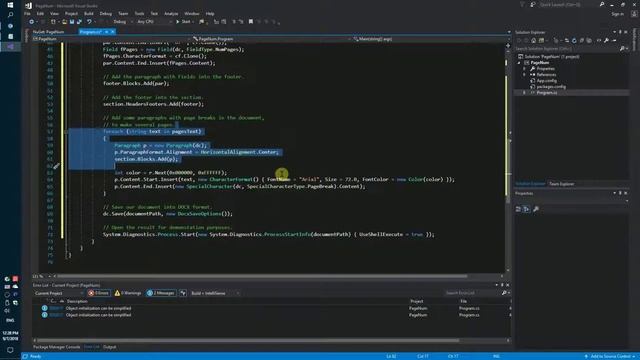The height and width of the screenshot is (360, 640).
Task: Click the Solution Explorer Home icon
Action: click(533, 40)
